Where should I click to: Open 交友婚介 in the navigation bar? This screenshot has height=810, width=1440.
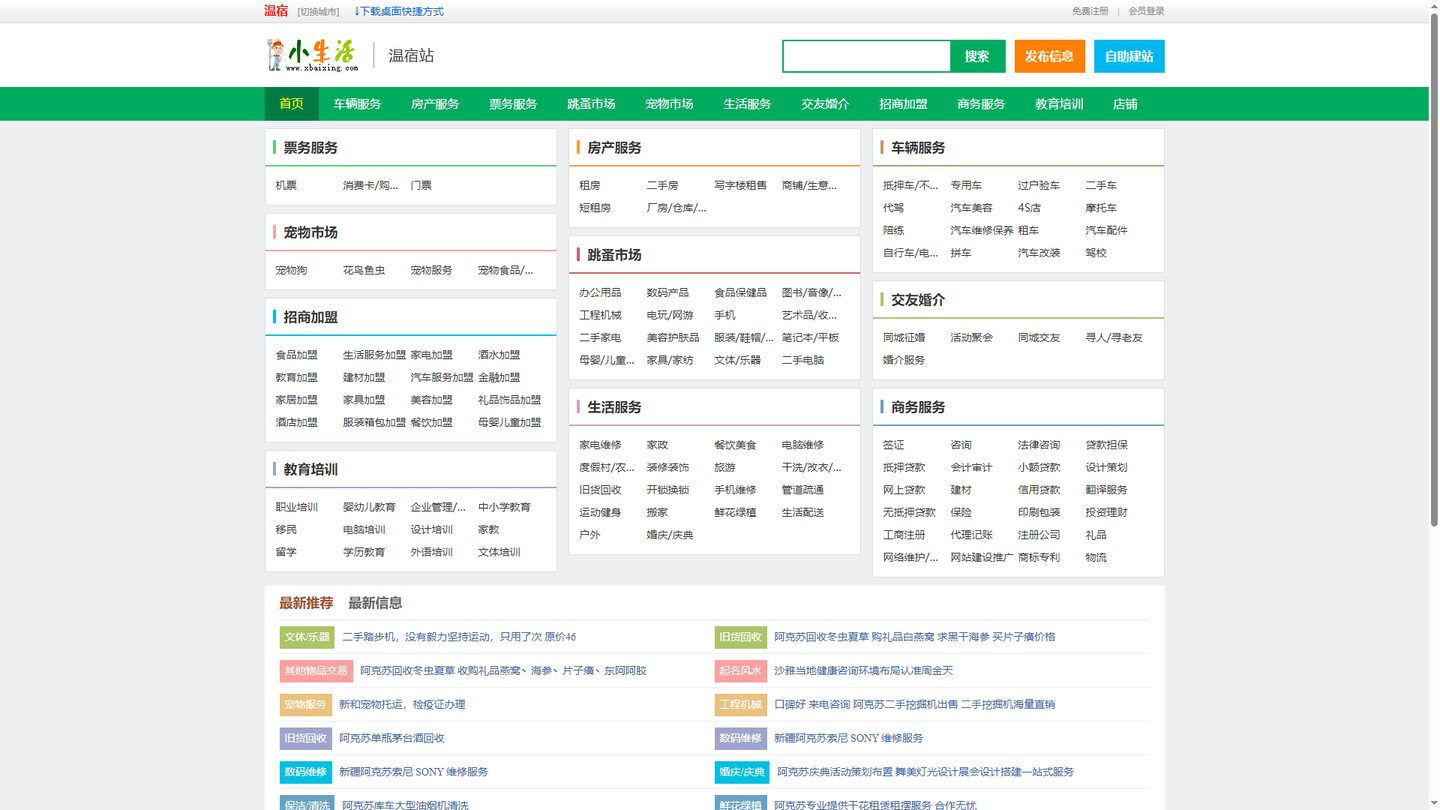point(825,104)
